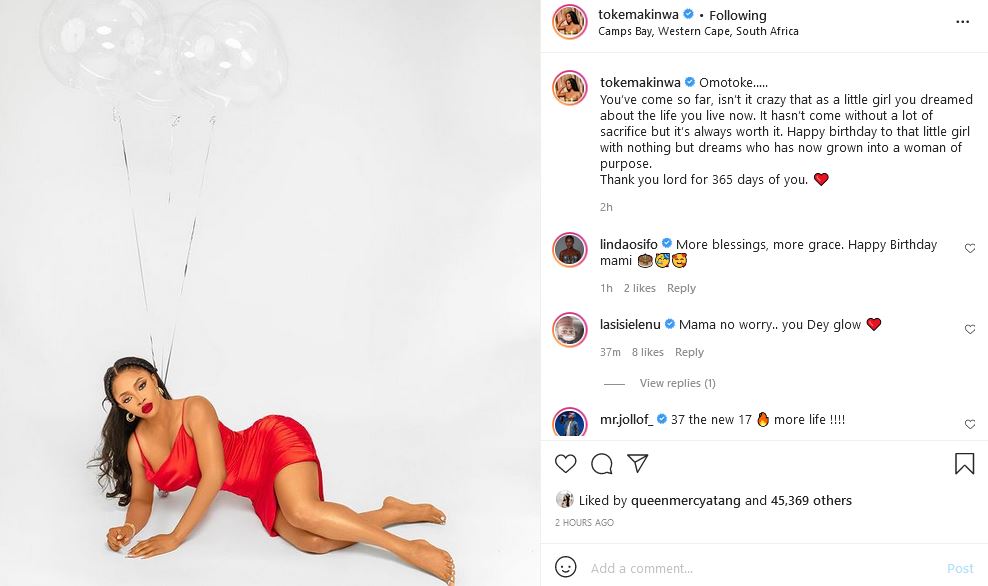Click the Post comment button
Screen dimensions: 988x586
tap(960, 568)
